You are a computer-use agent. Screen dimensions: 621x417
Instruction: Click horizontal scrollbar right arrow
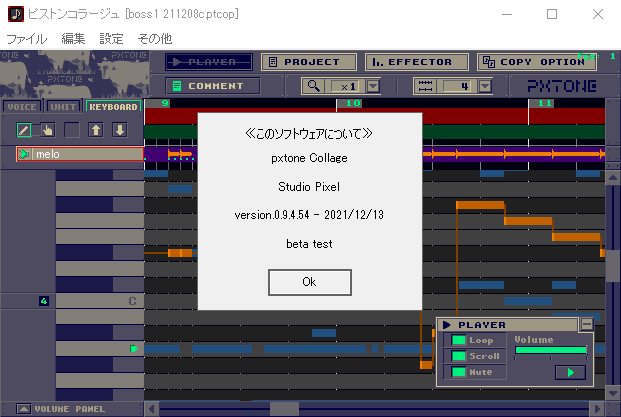pyautogui.click(x=597, y=409)
